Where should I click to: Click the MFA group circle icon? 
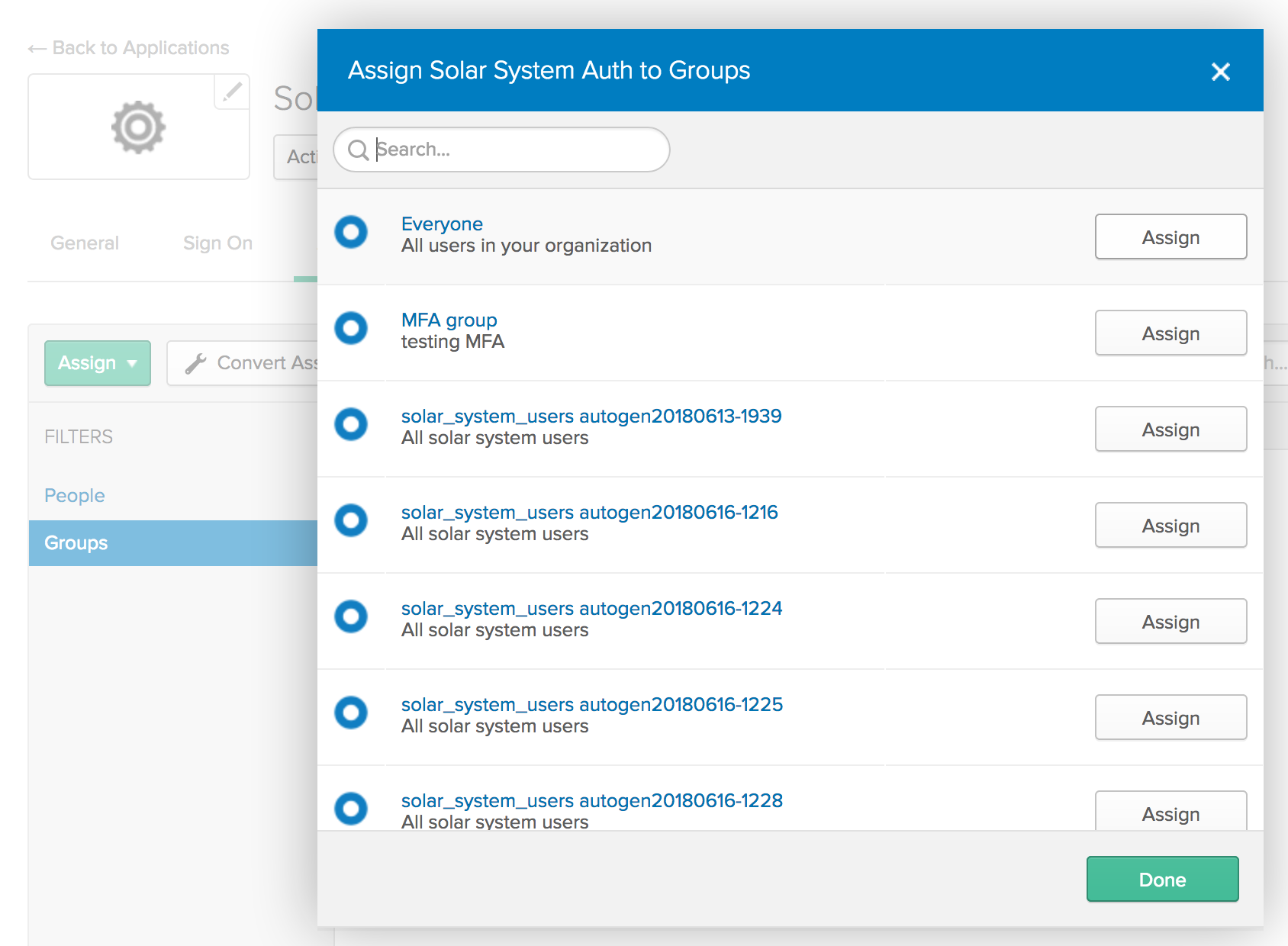351,328
